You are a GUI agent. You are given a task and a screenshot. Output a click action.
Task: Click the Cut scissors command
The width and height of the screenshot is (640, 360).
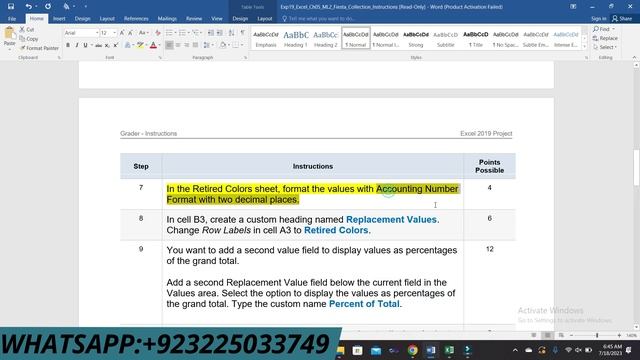point(27,29)
